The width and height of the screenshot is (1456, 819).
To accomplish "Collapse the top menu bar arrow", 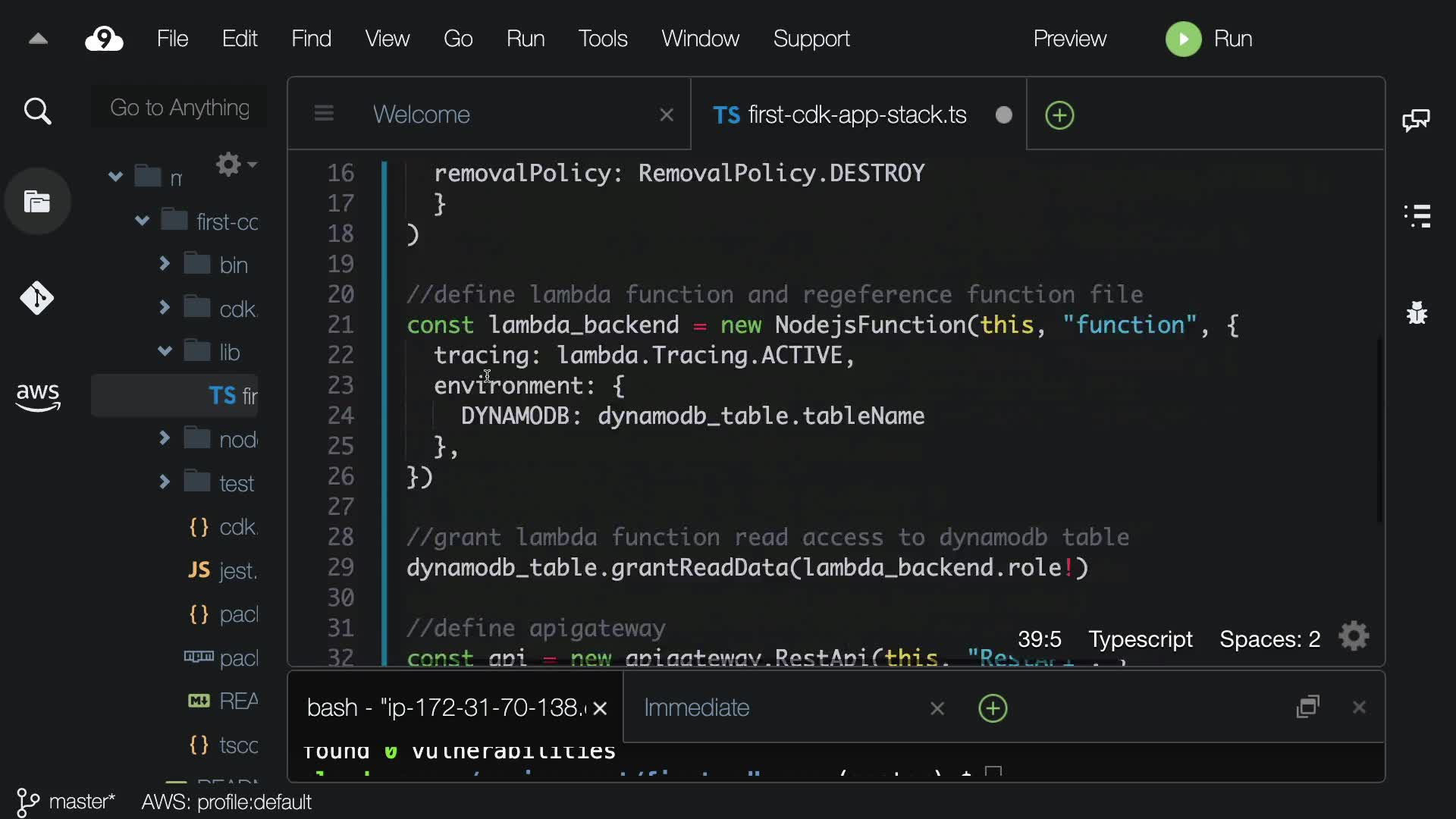I will pyautogui.click(x=38, y=39).
